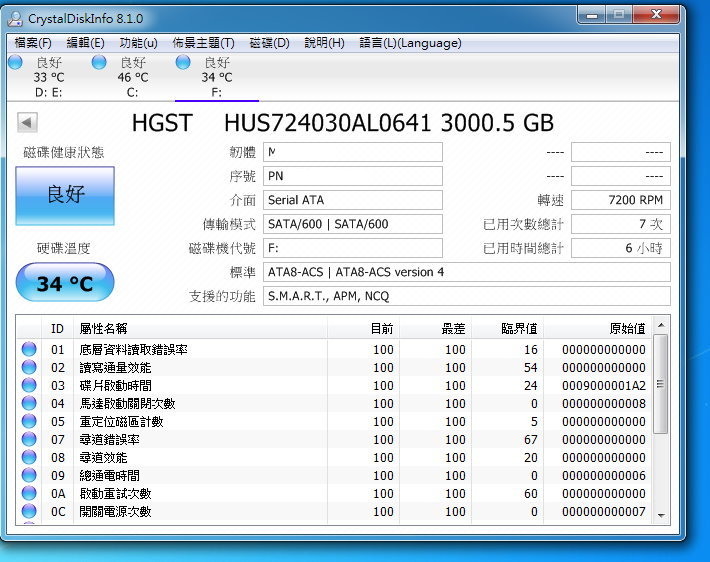
Task: Select the 讀寫通量效能 row
Action: pyautogui.click(x=334, y=367)
